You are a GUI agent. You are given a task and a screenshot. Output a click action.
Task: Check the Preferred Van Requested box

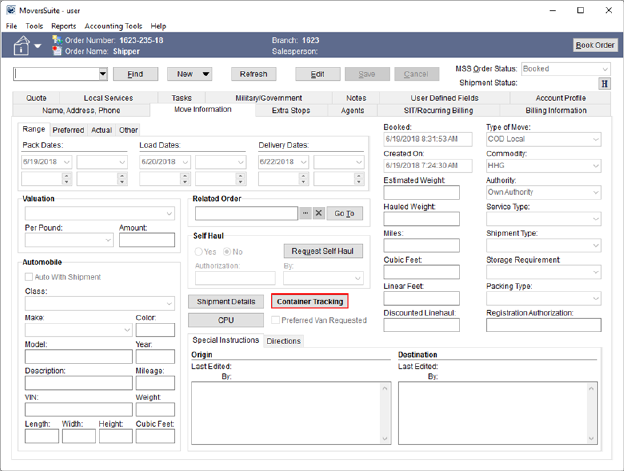276,320
